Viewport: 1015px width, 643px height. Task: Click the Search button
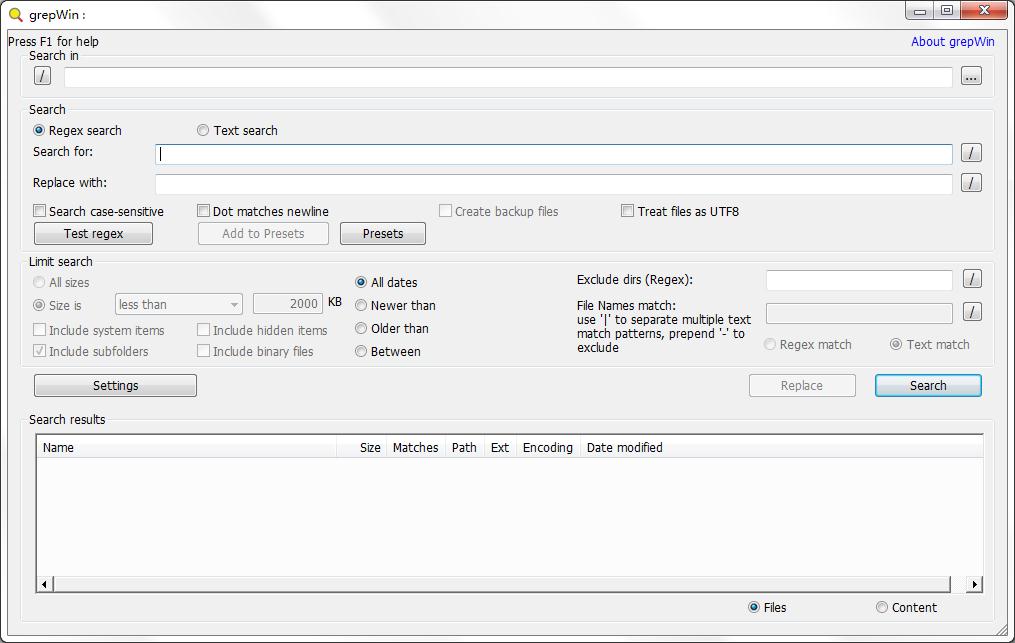[x=927, y=385]
